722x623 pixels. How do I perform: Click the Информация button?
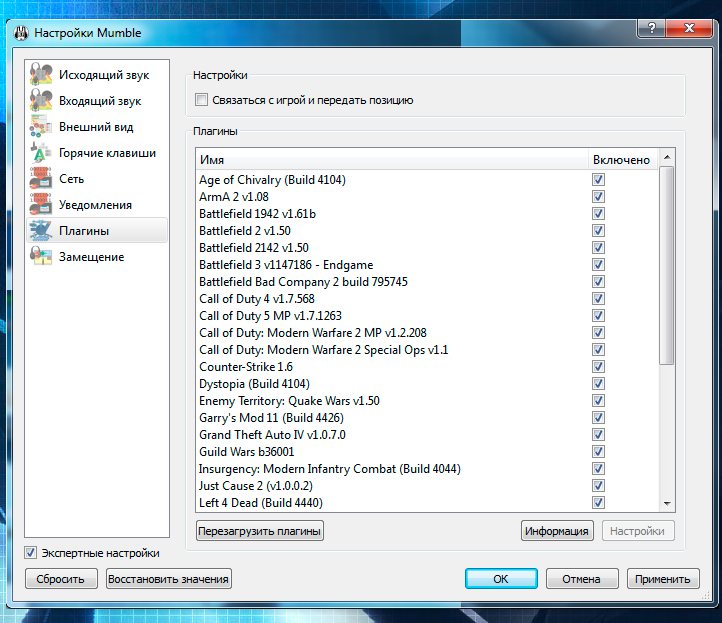(557, 531)
